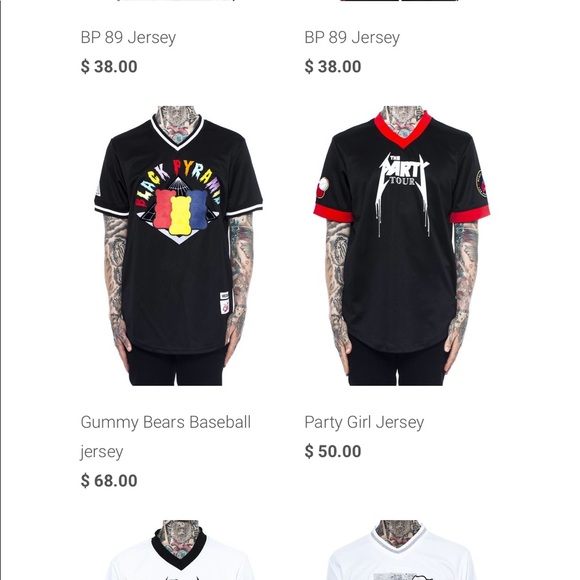Select the left $ 38.00 price
This screenshot has height=580, width=580.
click(x=109, y=67)
